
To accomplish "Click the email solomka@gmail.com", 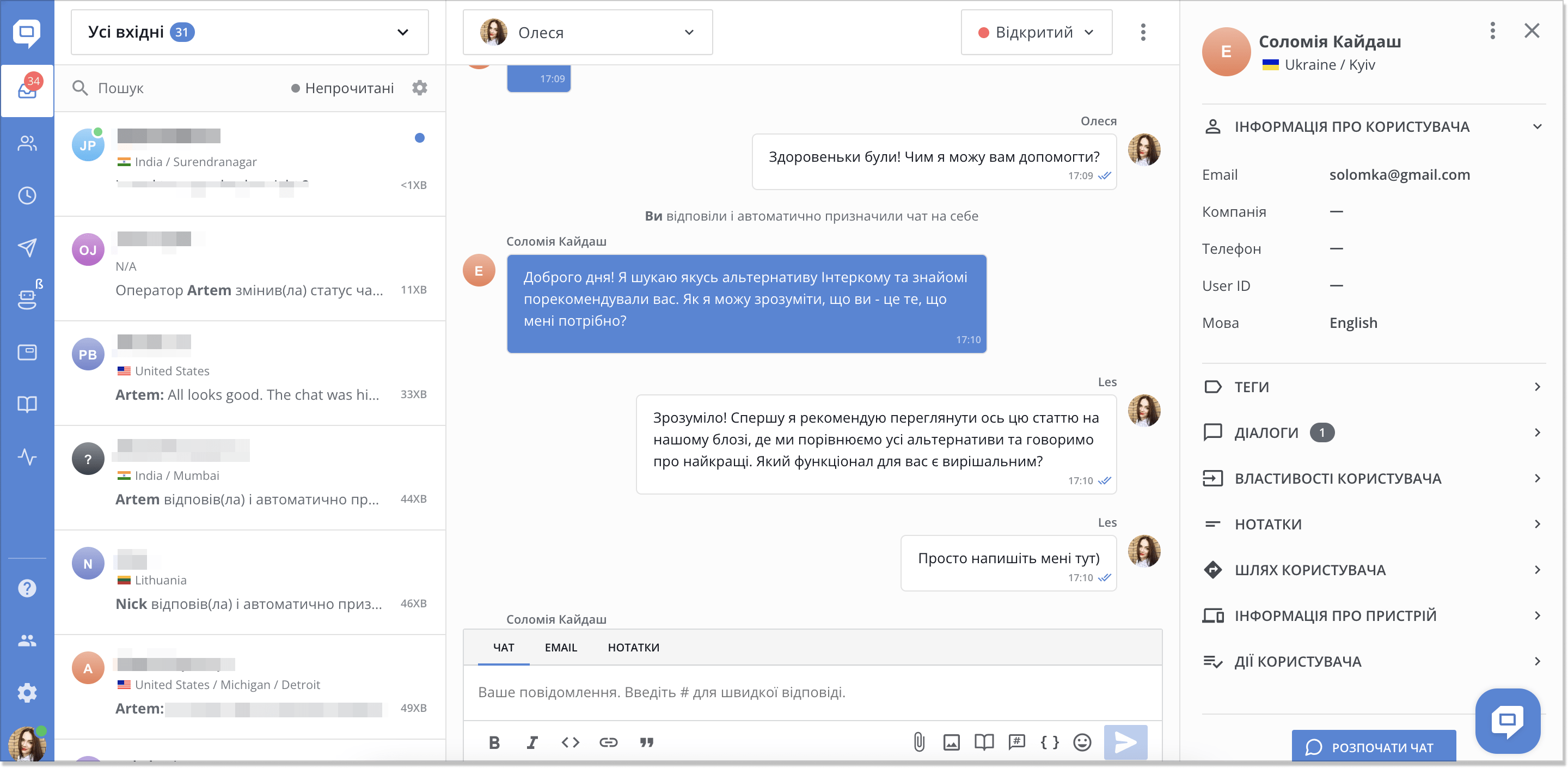I will point(1400,175).
